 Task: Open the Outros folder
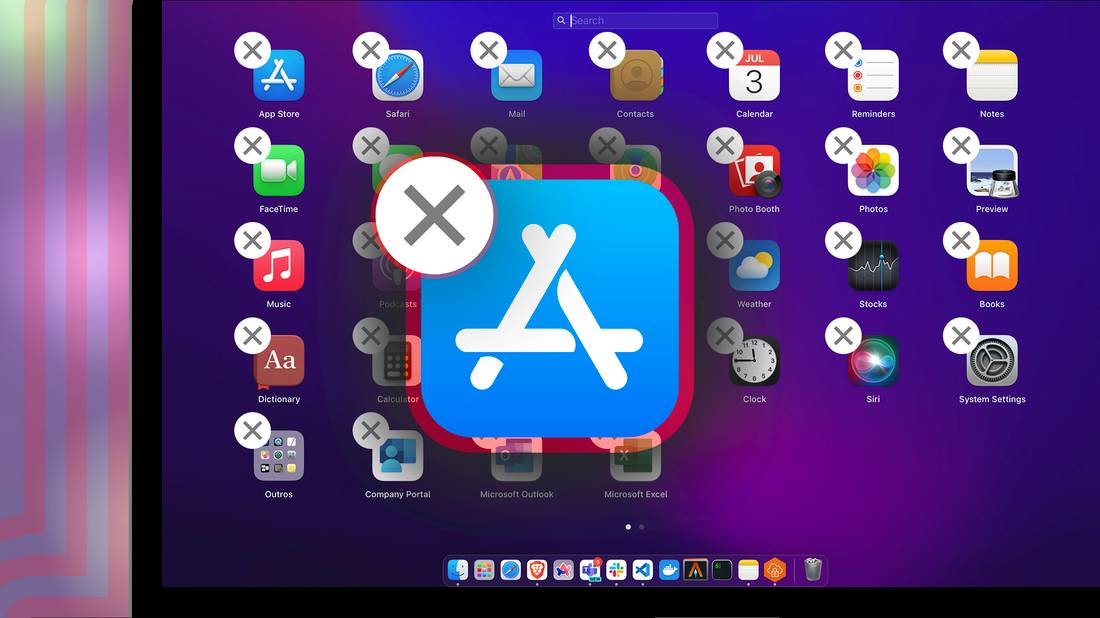click(279, 456)
